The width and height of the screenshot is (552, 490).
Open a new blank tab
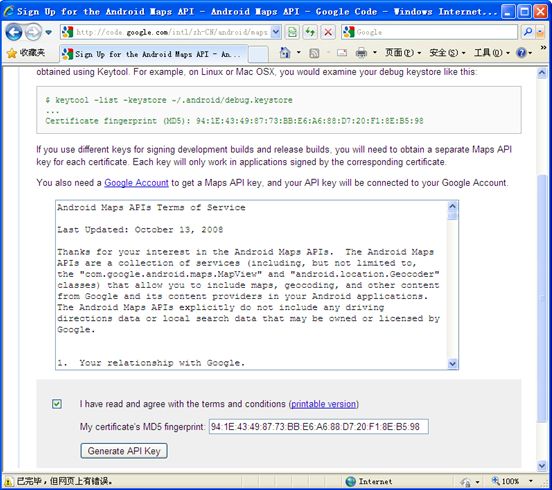click(x=258, y=55)
